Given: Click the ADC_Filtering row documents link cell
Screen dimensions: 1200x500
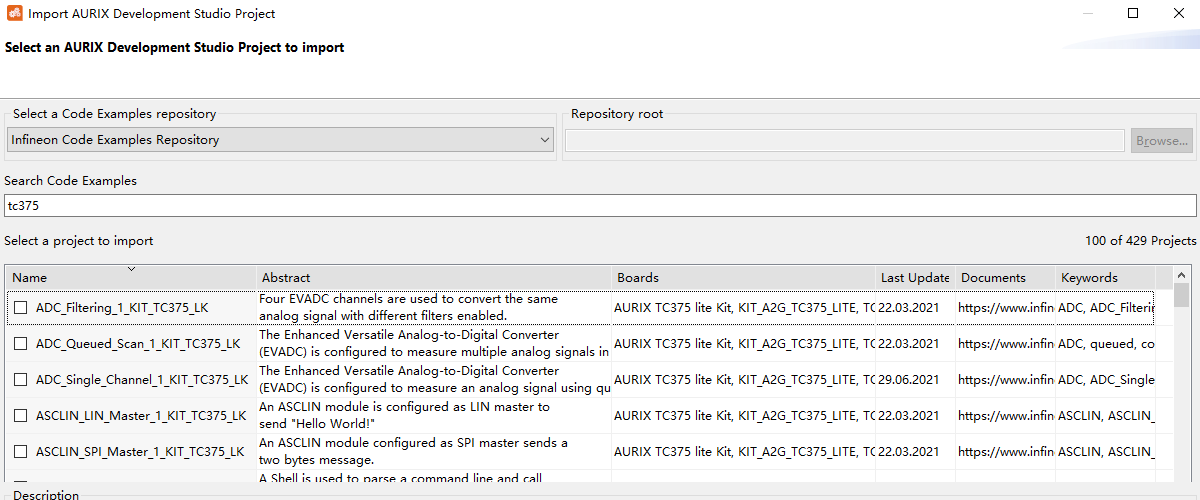Looking at the screenshot, I should 1005,308.
